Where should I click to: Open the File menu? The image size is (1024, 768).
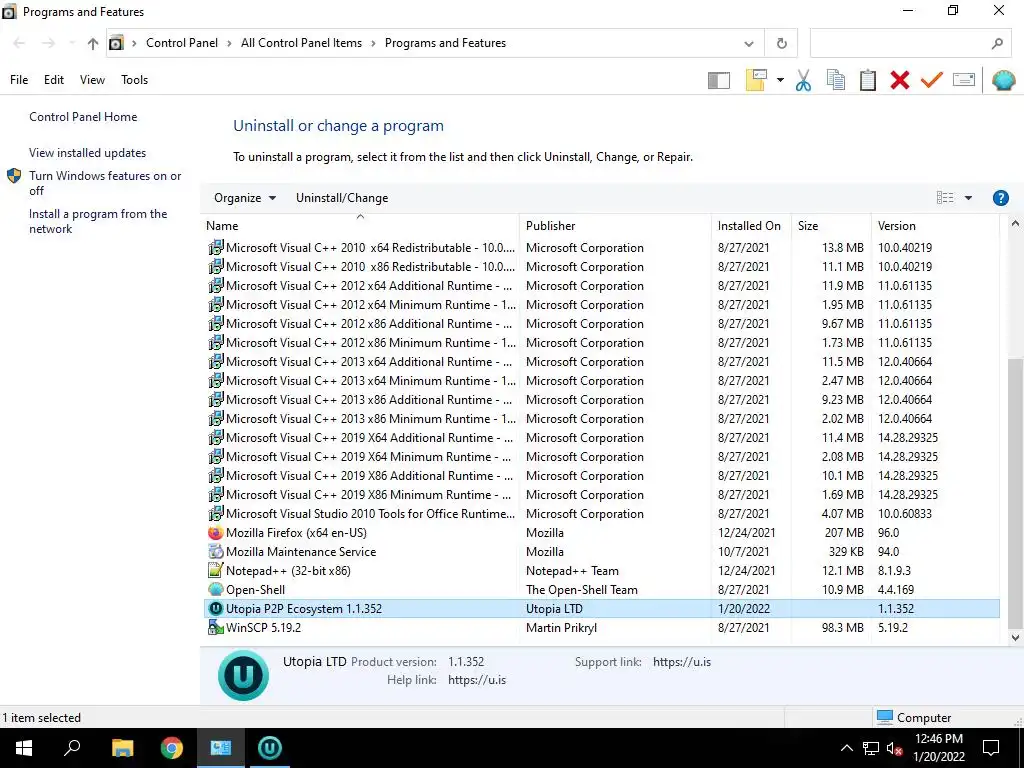19,80
